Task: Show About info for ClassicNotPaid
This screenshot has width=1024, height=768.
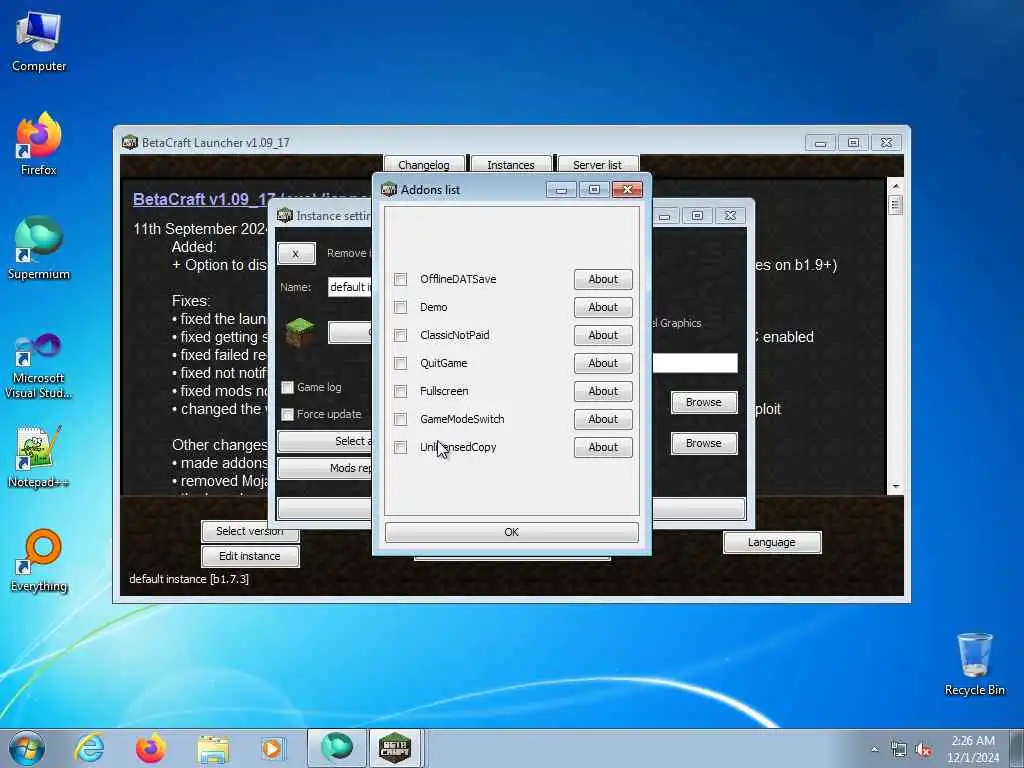Action: (x=603, y=336)
